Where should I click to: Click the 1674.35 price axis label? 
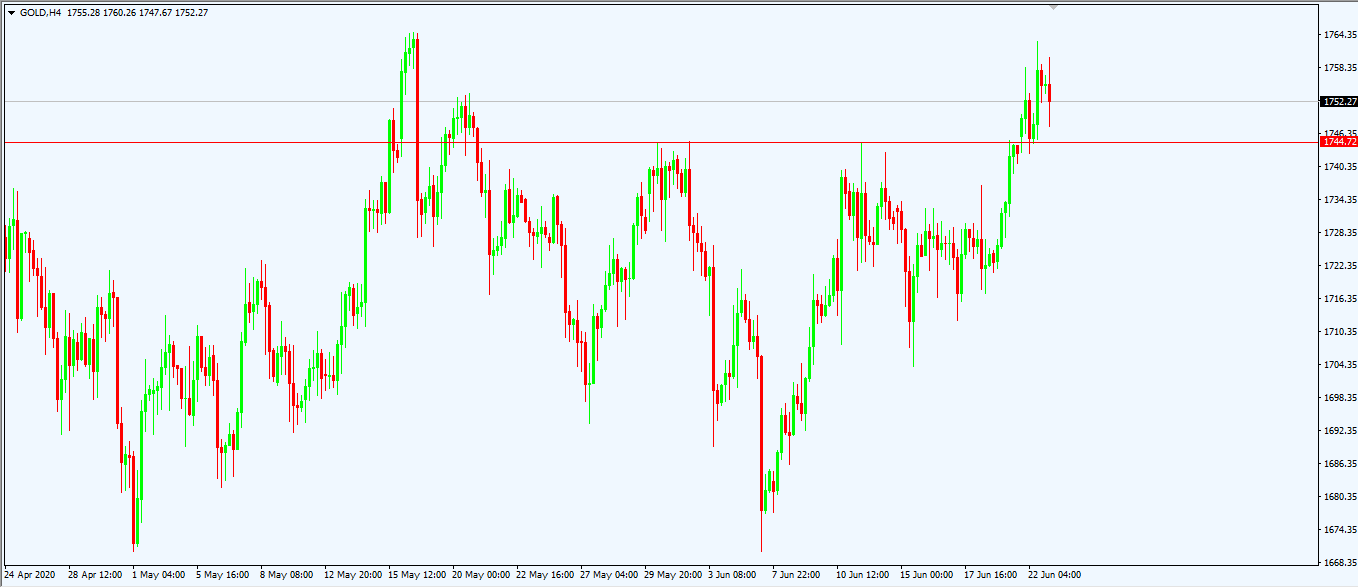(x=1340, y=530)
